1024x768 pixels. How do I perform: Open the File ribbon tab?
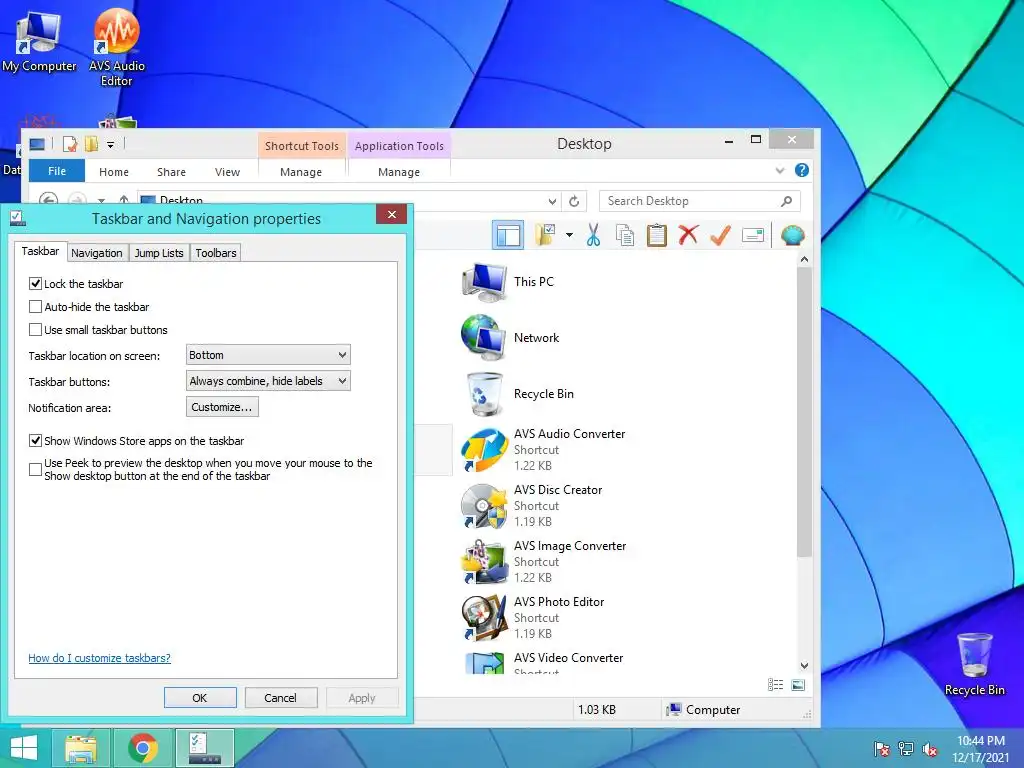coord(57,171)
